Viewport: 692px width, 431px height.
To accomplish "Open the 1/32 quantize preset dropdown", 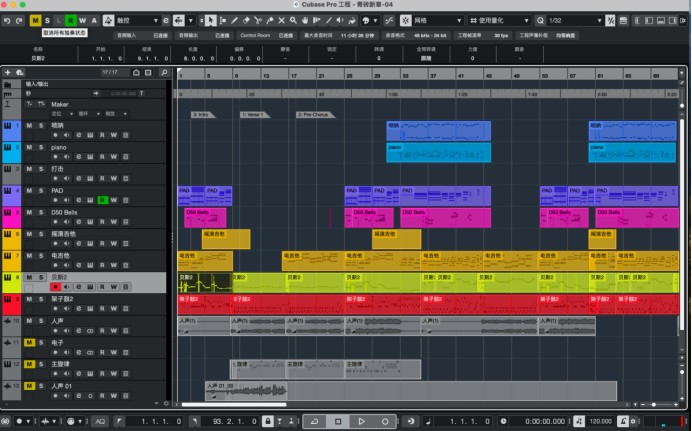I will tap(575, 20).
